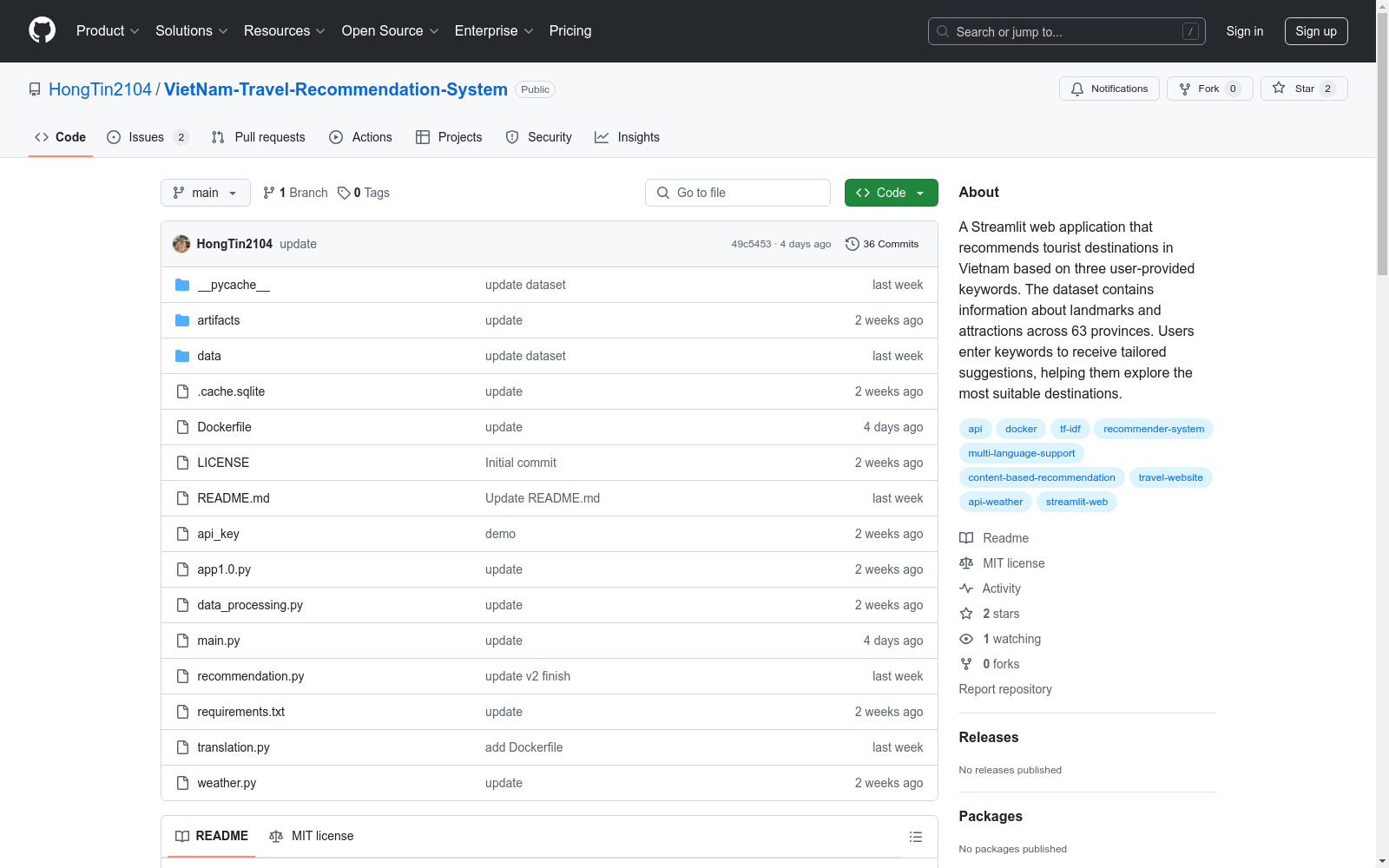The height and width of the screenshot is (868, 1389).
Task: Open the Pricing link
Action: [x=570, y=31]
